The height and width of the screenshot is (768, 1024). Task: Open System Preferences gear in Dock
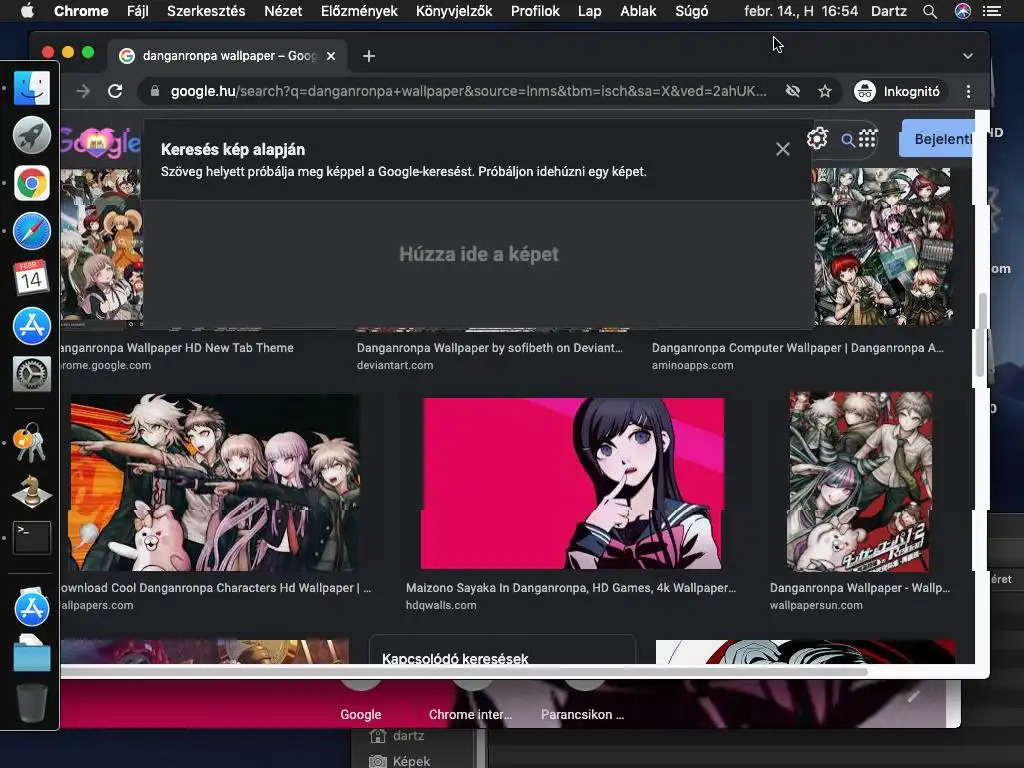31,374
